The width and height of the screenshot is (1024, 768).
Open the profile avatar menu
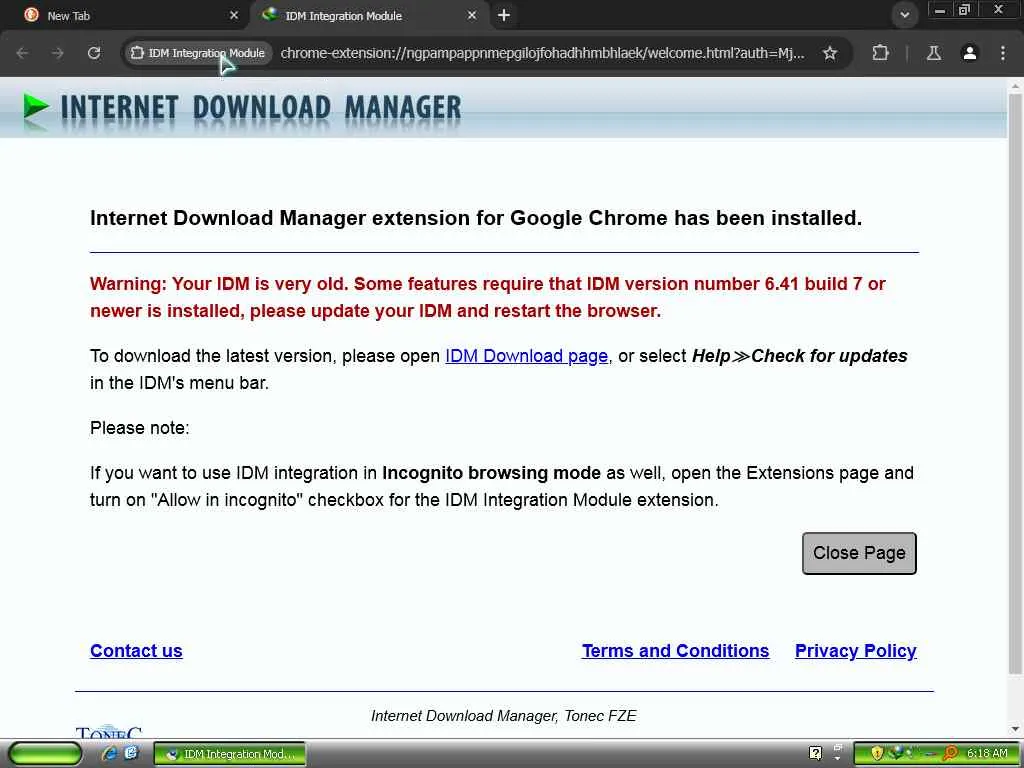pos(970,53)
